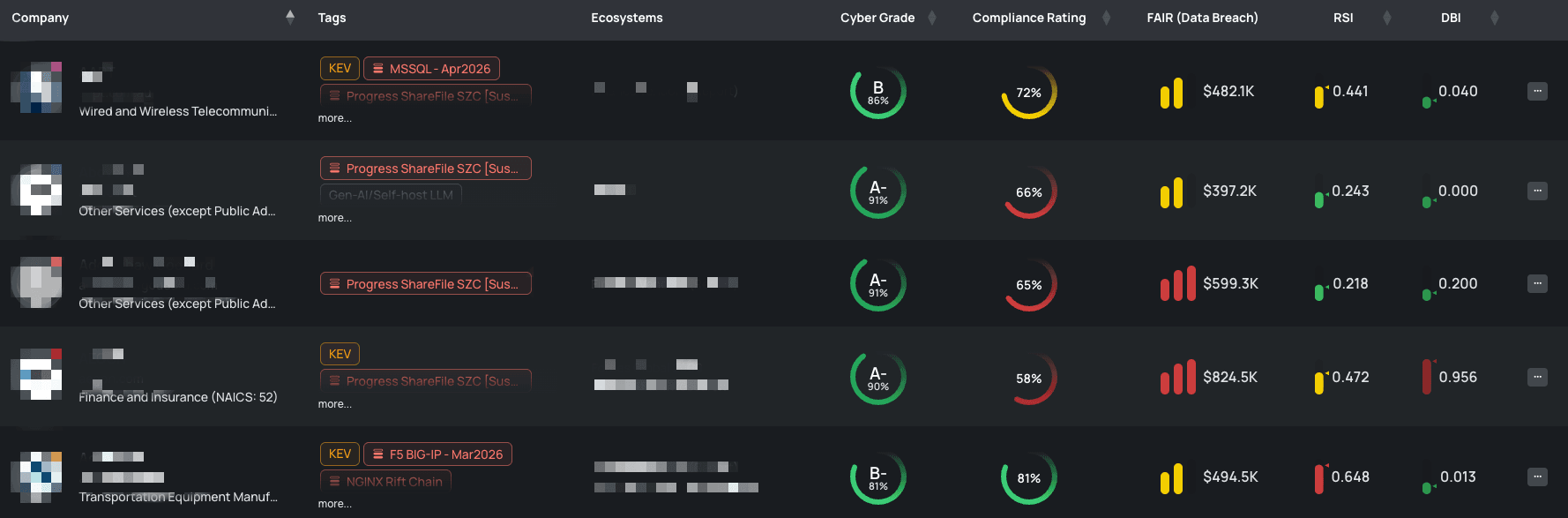
Task: Expand more... tags in Transportation Equipment row
Action: [x=334, y=504]
